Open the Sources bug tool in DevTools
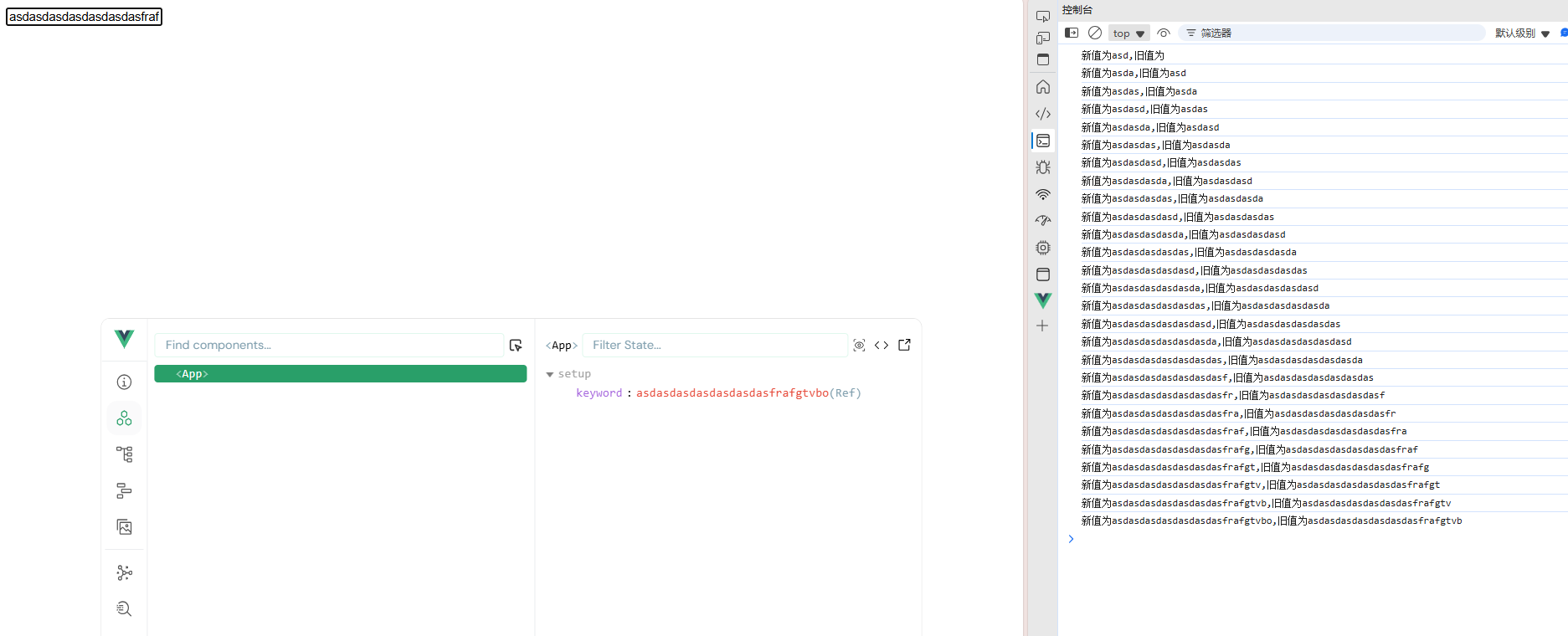The image size is (1568, 636). [x=1043, y=167]
